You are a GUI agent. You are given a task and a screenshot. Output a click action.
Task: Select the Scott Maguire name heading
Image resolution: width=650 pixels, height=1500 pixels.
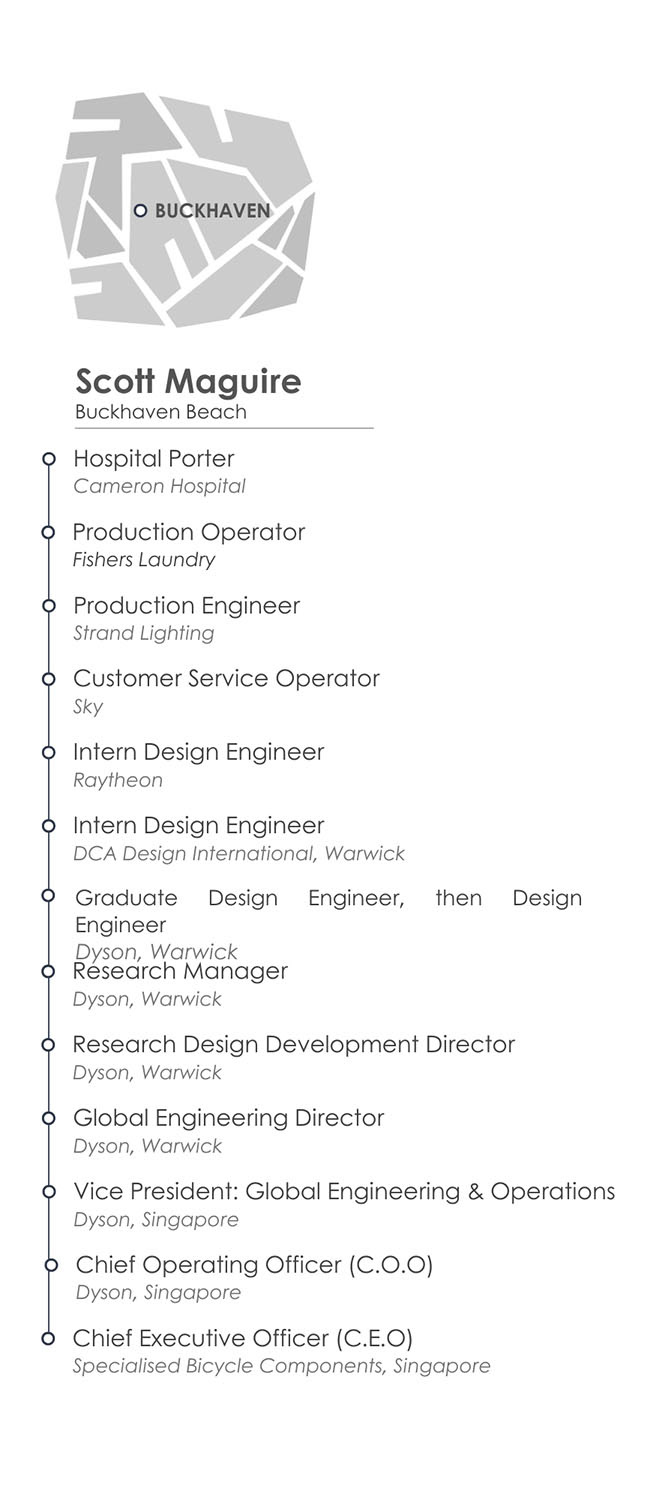[188, 381]
